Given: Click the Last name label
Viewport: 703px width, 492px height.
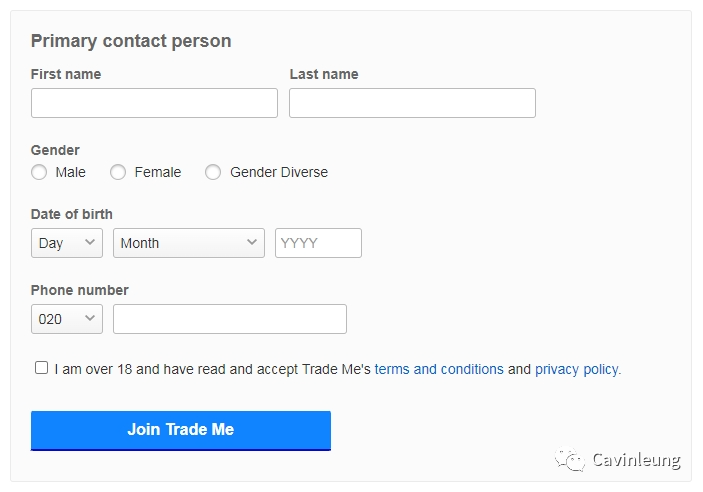Looking at the screenshot, I should [324, 74].
